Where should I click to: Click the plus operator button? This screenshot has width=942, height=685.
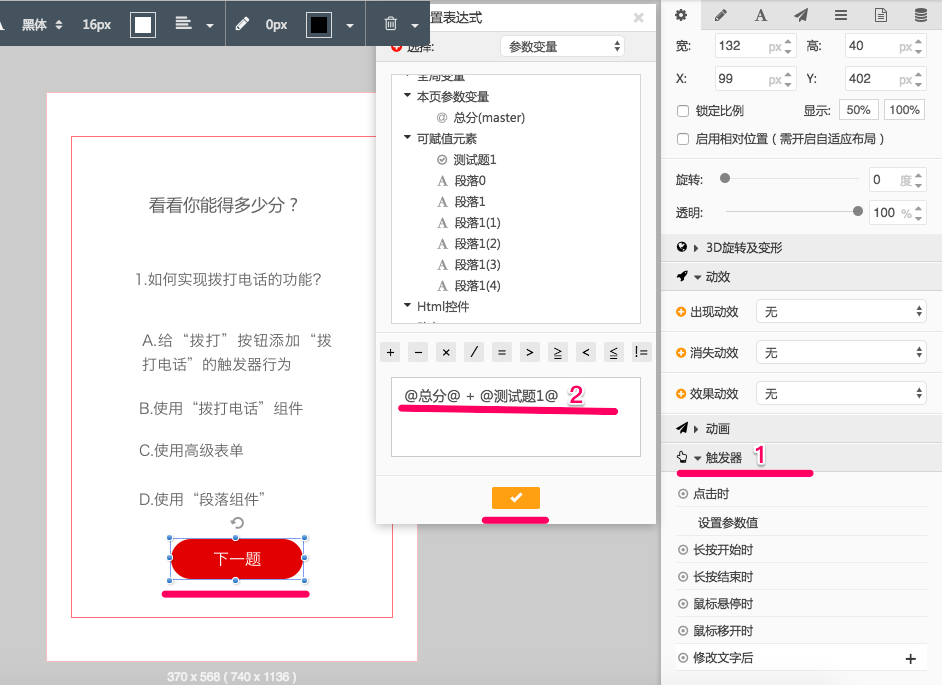click(x=391, y=352)
